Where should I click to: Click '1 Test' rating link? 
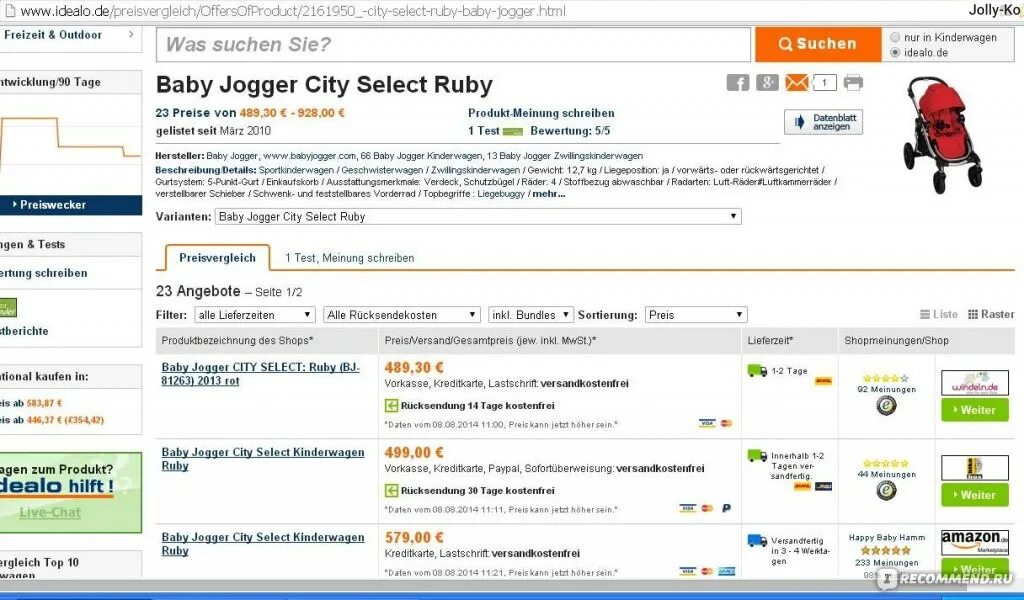pyautogui.click(x=483, y=131)
